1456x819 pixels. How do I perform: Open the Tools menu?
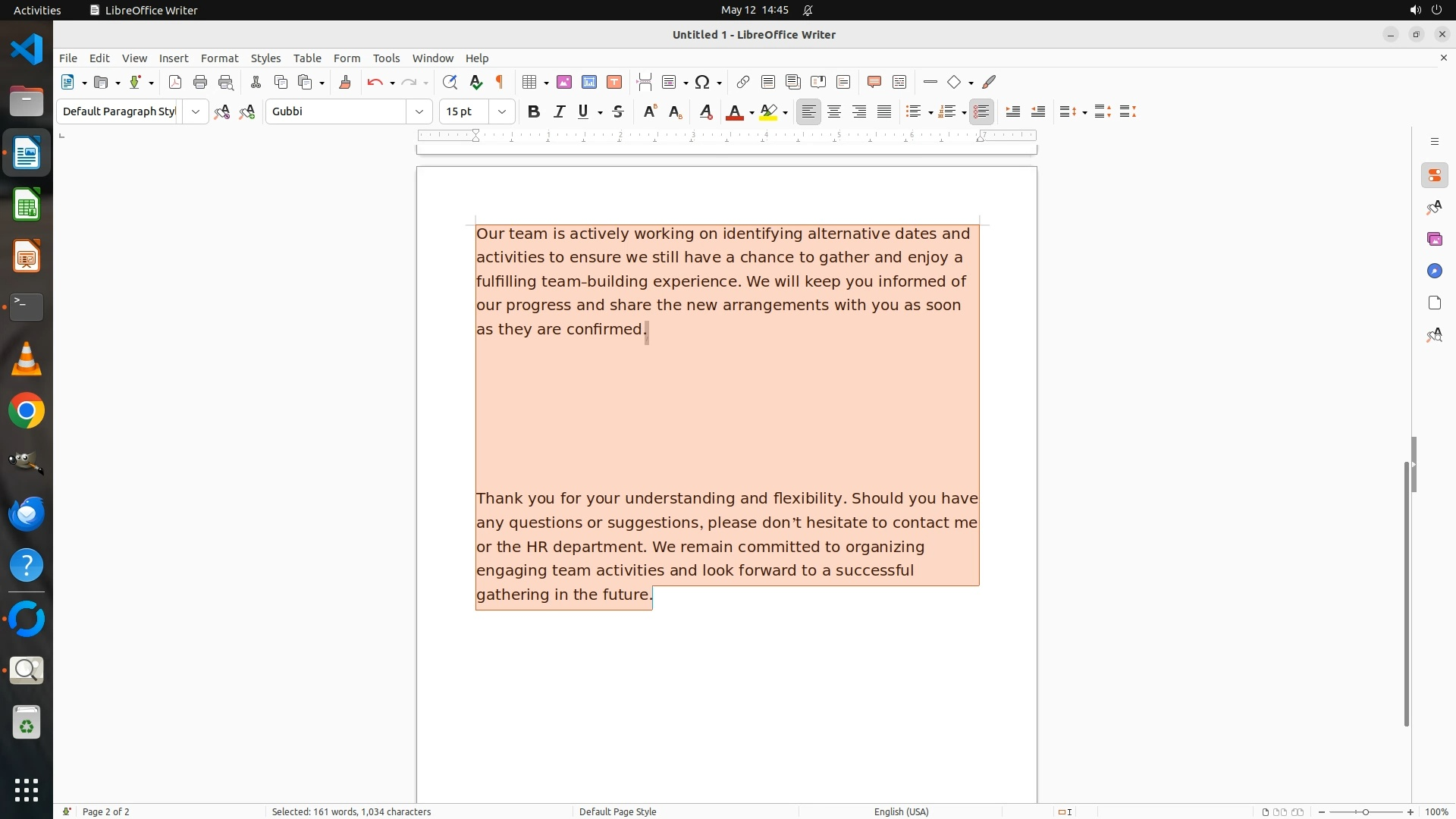(x=386, y=58)
